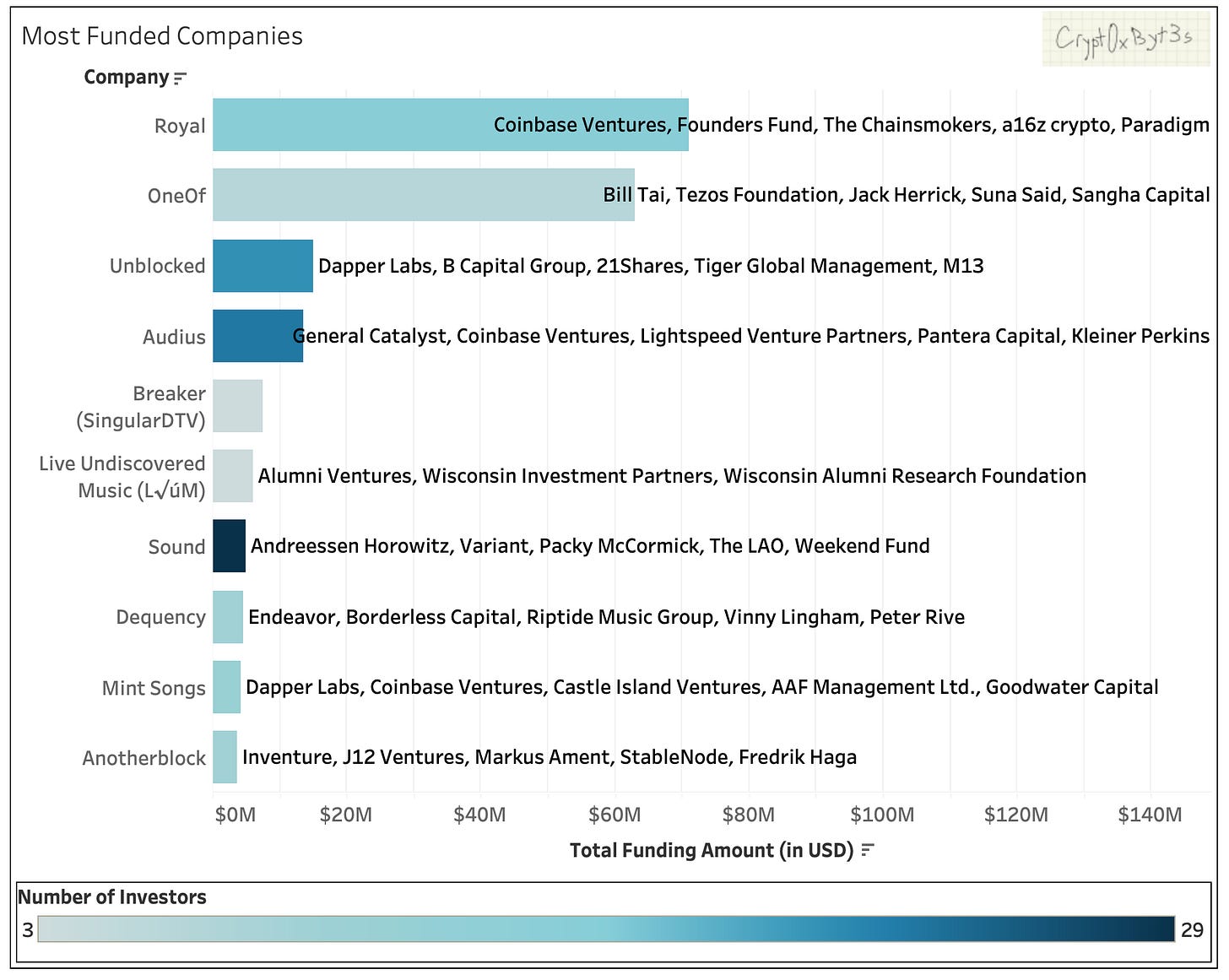
Task: Click the $80M axis tick label
Action: [749, 815]
